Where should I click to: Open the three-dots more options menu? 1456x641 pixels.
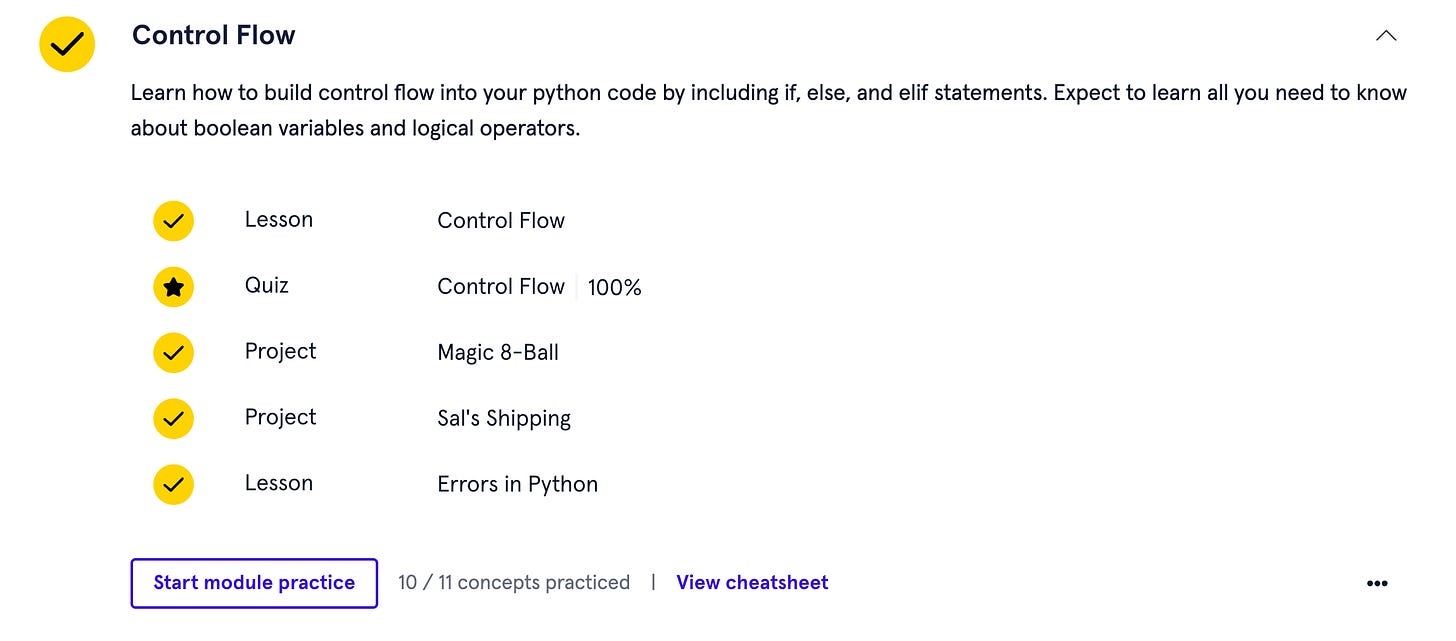(1377, 584)
